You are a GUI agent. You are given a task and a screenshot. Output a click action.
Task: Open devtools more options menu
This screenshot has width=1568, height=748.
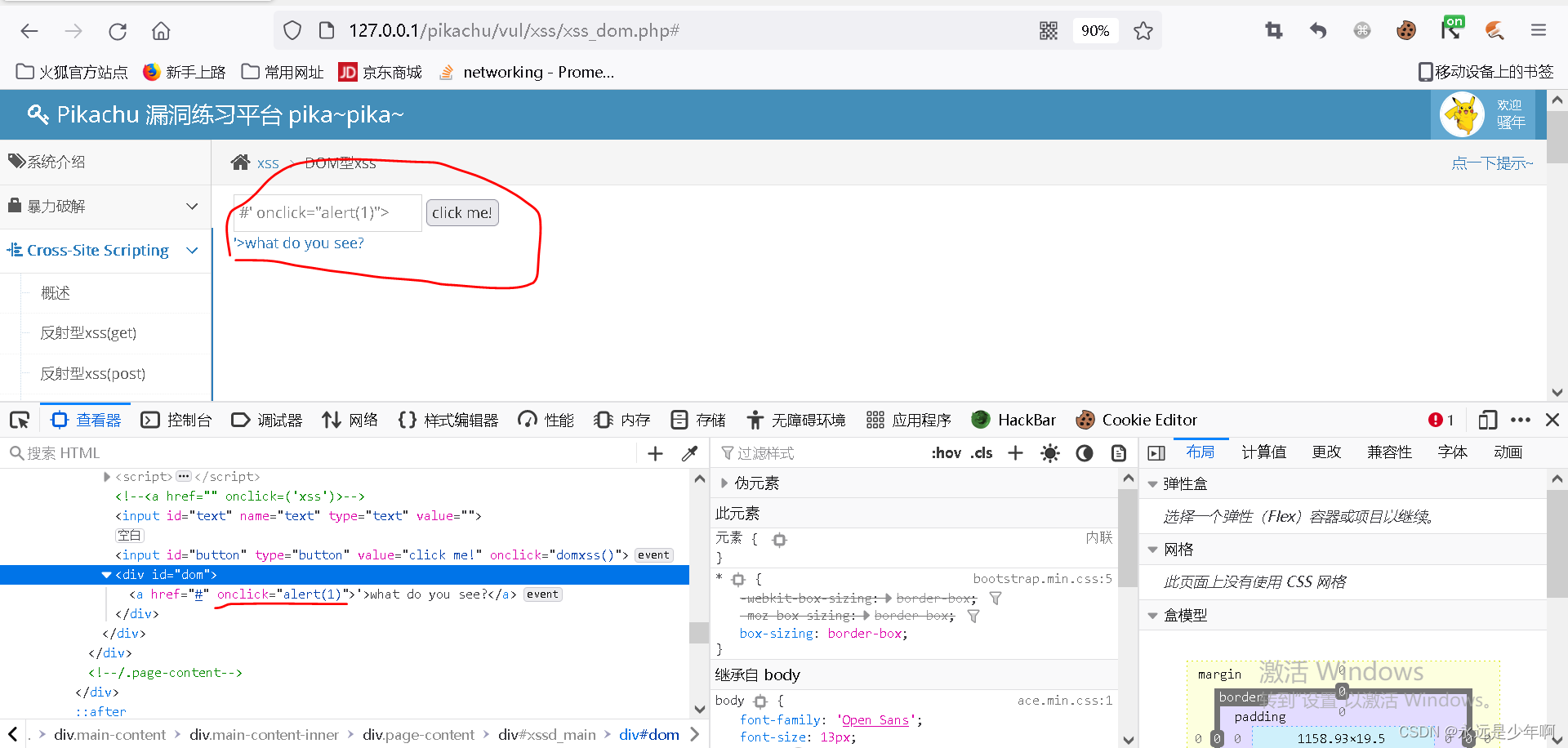(1521, 420)
